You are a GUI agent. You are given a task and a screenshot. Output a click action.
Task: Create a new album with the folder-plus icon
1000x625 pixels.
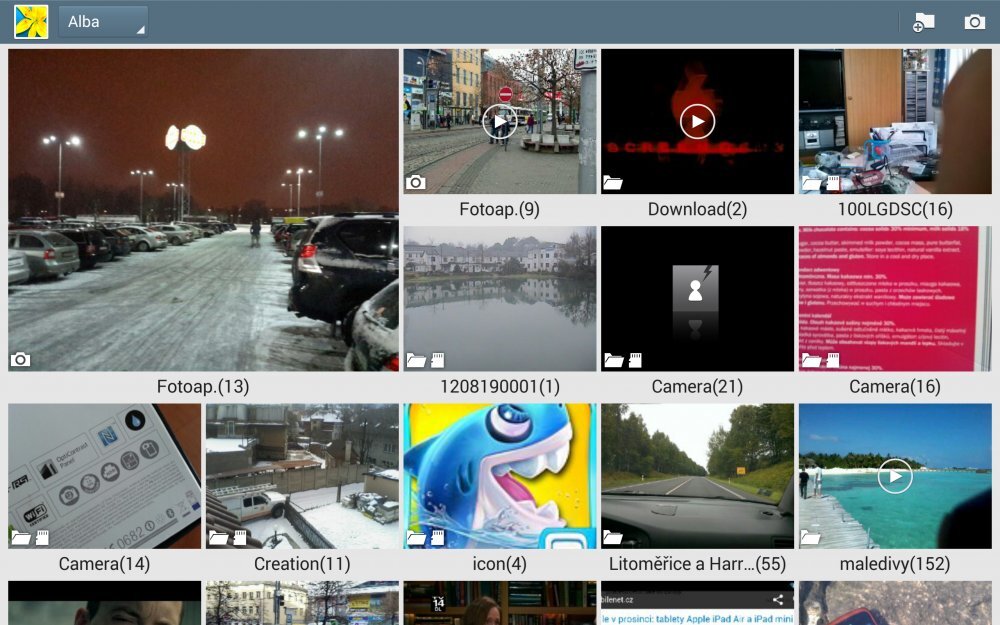[925, 19]
